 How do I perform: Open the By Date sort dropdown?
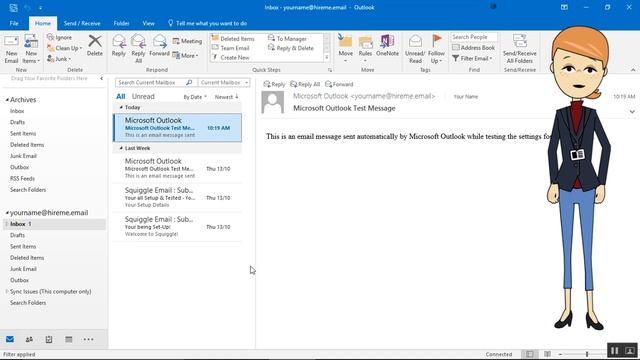[x=195, y=97]
